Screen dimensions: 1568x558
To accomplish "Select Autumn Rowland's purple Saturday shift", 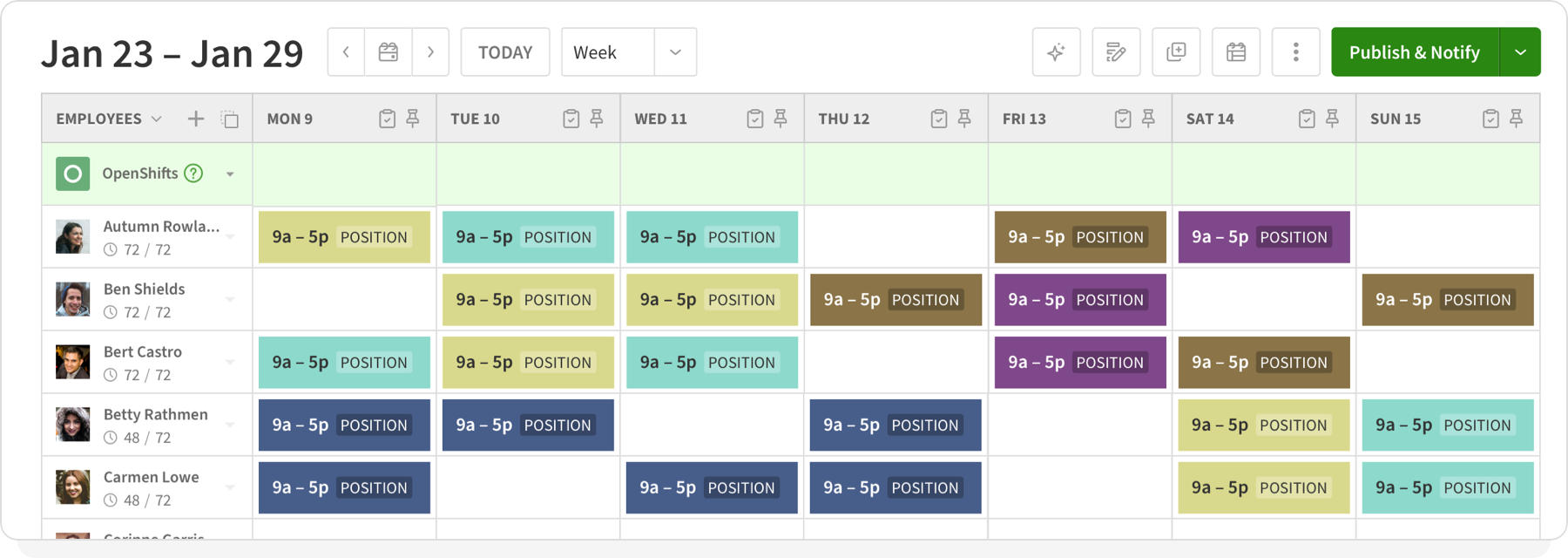I will click(1263, 237).
